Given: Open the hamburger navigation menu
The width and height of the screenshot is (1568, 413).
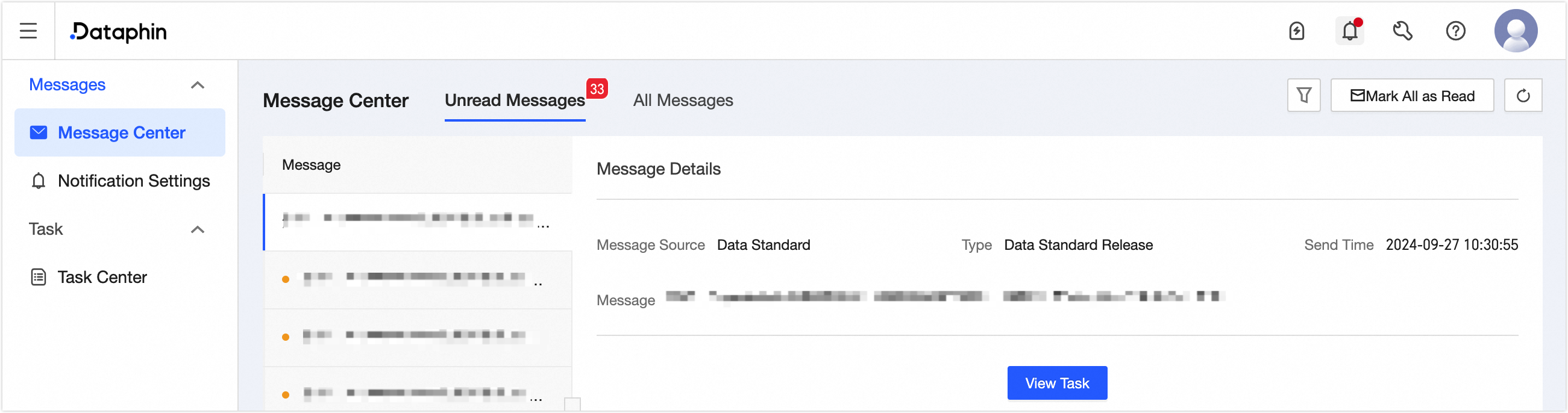Looking at the screenshot, I should coord(28,31).
